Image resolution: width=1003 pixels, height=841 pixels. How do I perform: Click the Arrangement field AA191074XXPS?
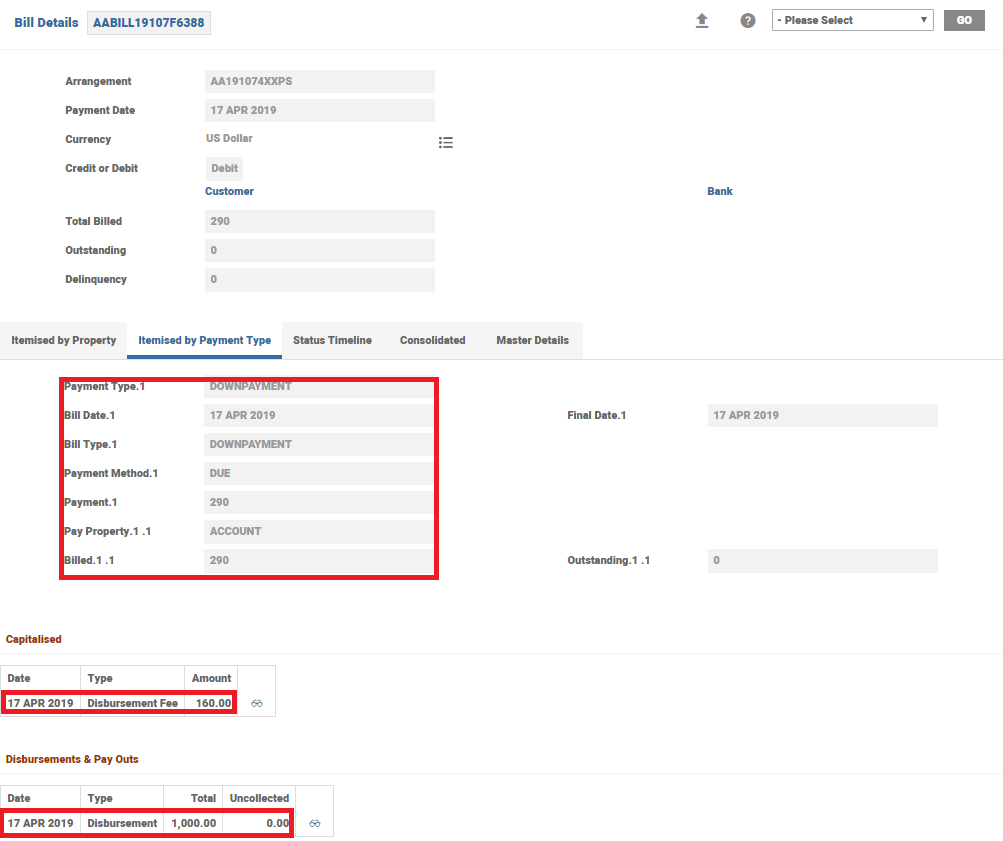tap(319, 82)
